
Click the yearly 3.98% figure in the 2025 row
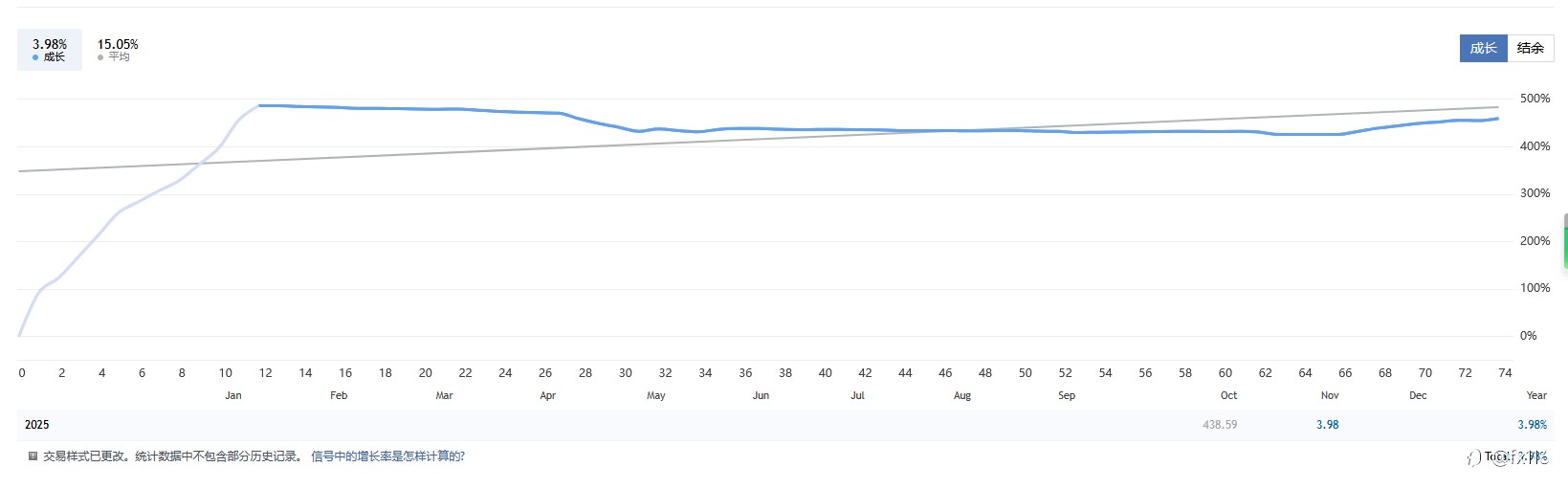coord(1532,425)
